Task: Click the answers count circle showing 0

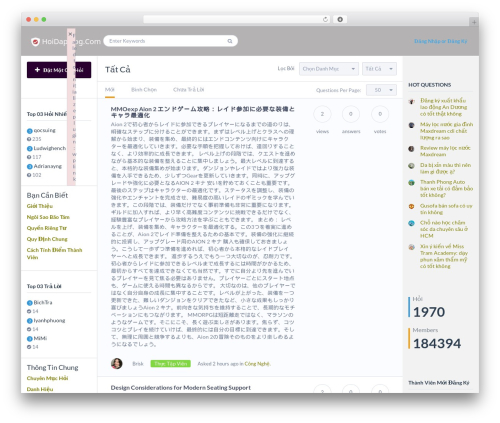Action: (351, 114)
